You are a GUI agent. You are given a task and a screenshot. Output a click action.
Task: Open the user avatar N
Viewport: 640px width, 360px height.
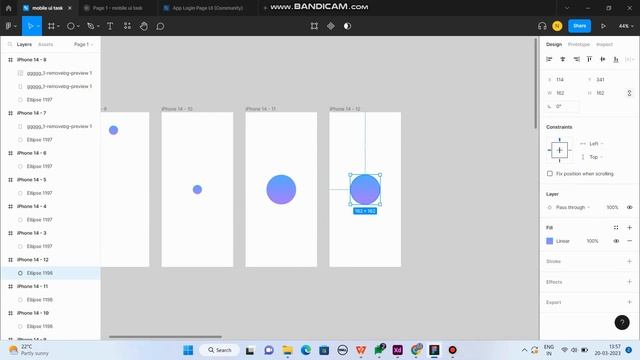point(557,26)
